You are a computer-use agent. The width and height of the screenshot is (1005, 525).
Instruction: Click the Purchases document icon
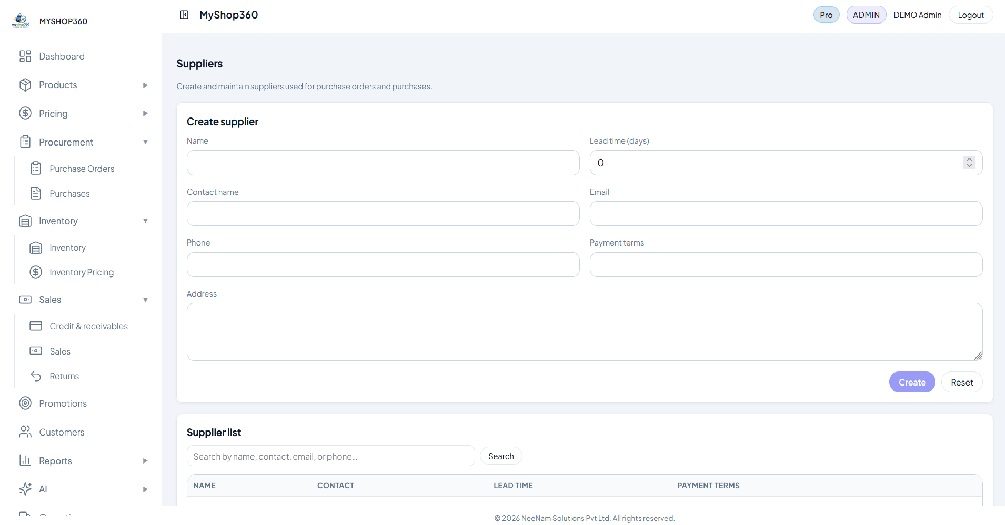36,193
